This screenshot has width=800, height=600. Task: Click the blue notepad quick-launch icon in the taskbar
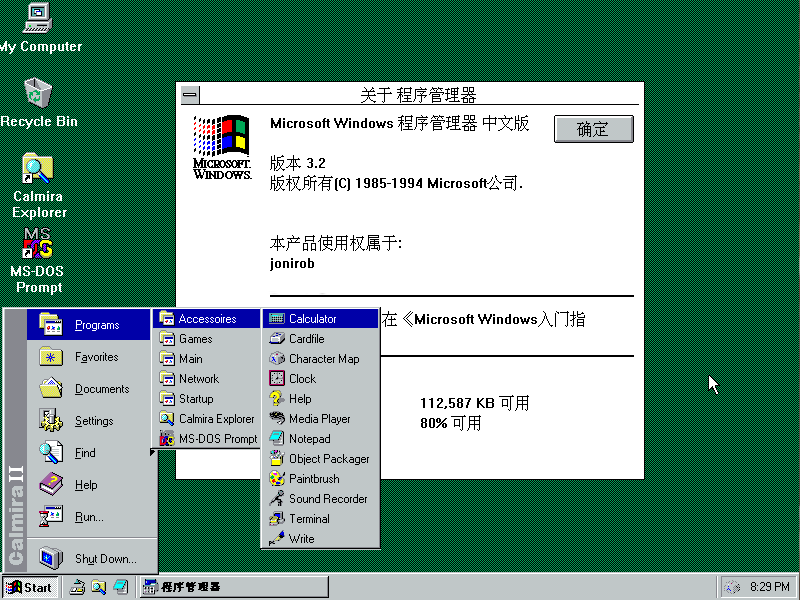click(x=120, y=587)
